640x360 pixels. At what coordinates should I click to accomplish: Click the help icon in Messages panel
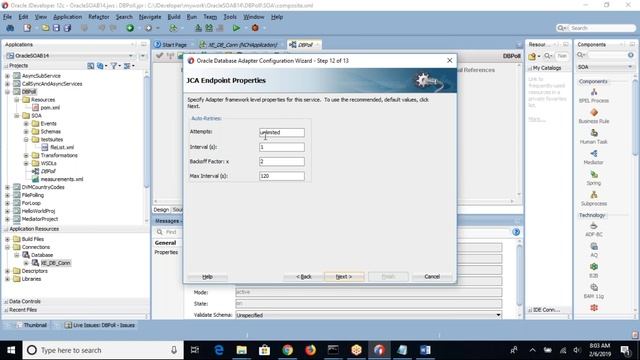(516, 232)
